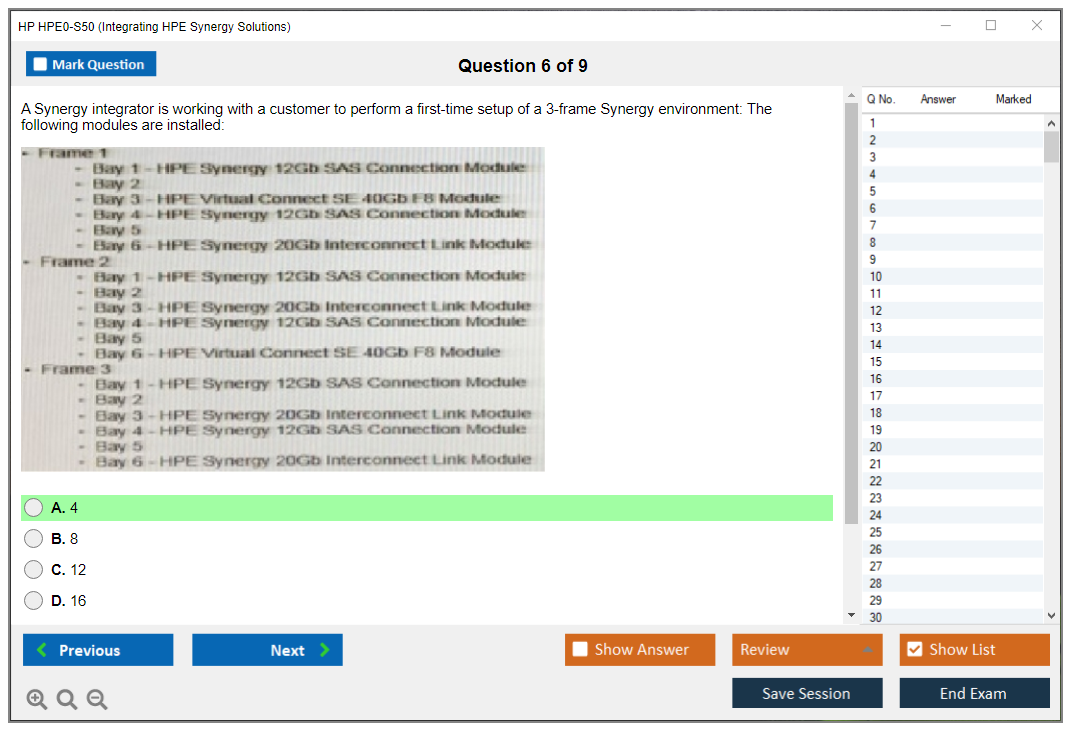Expand the Review dropdown menu
Image resolution: width=1075 pixels, height=735 pixels.
tap(807, 650)
